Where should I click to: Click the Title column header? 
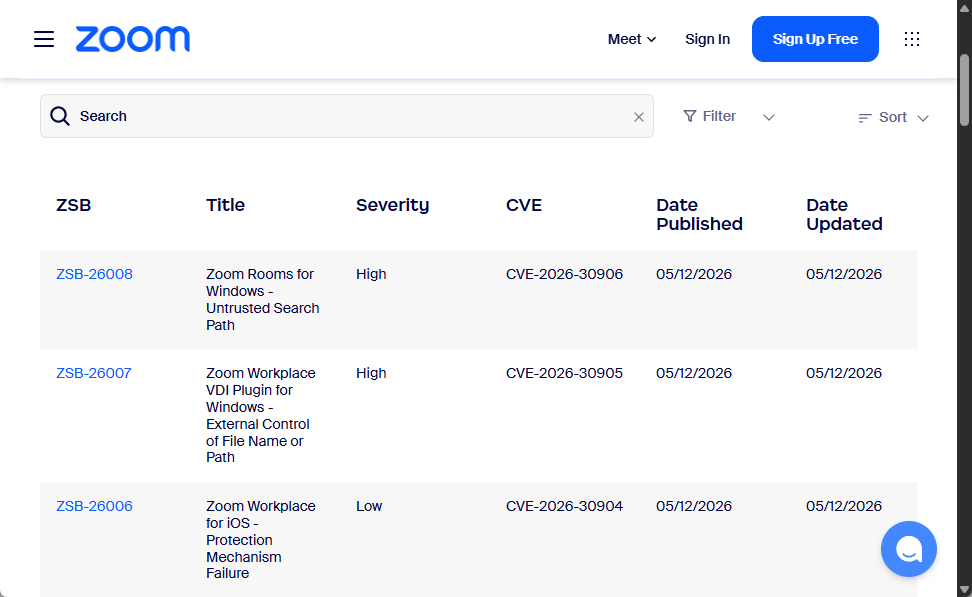226,205
